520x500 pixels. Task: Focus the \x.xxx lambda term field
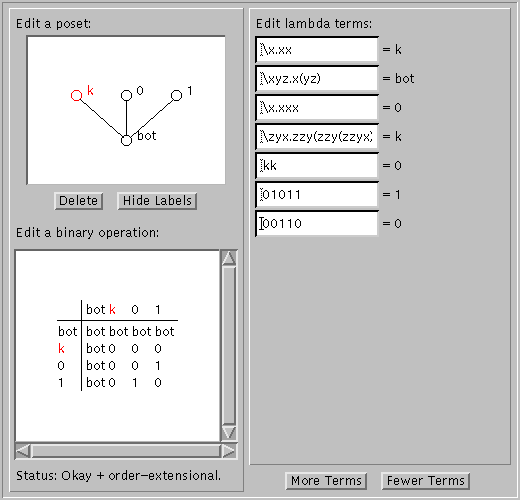coord(317,108)
